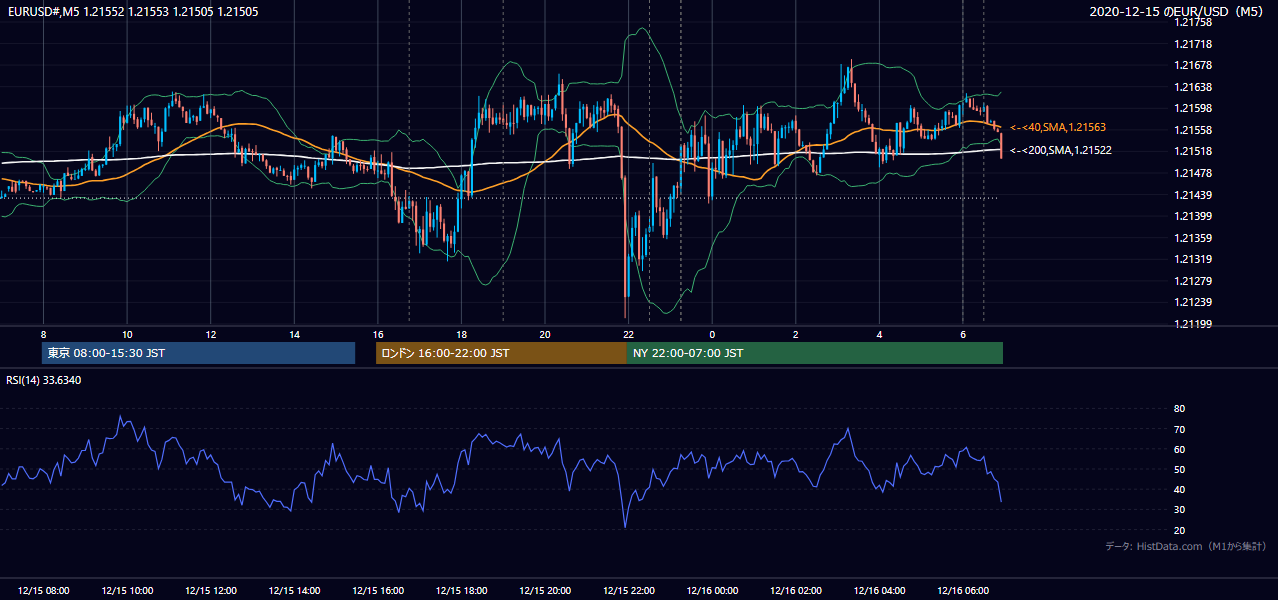Click the RSI(14) 33.6340 indicator label

[x=44, y=380]
